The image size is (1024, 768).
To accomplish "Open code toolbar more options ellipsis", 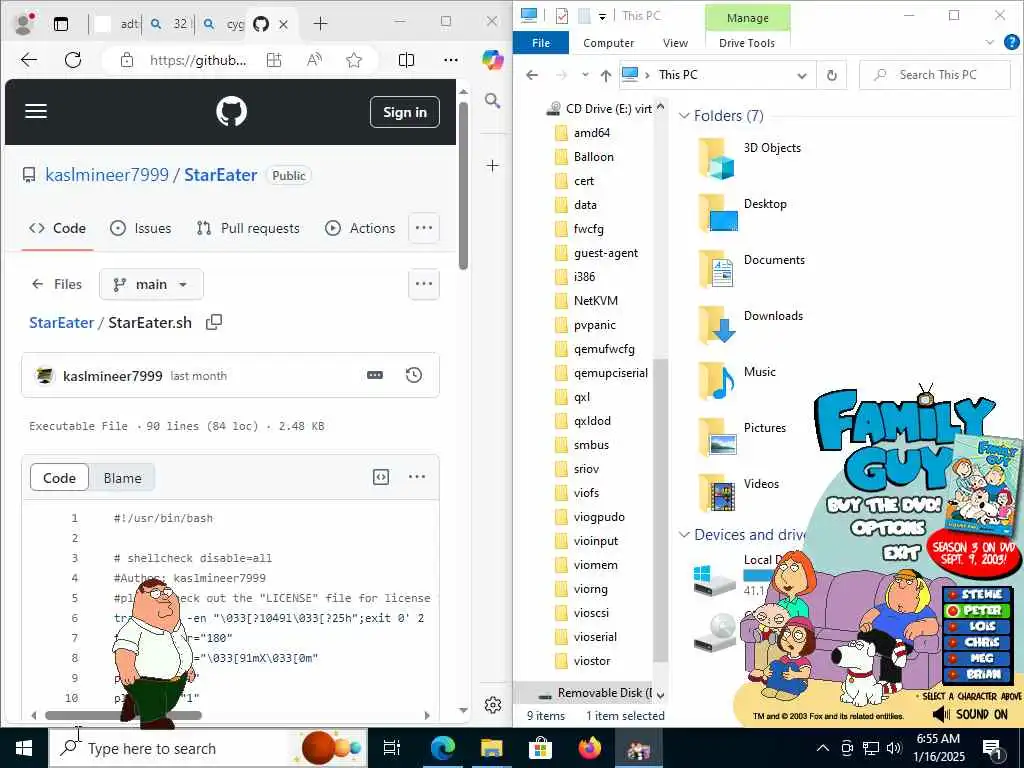I will click(x=417, y=477).
